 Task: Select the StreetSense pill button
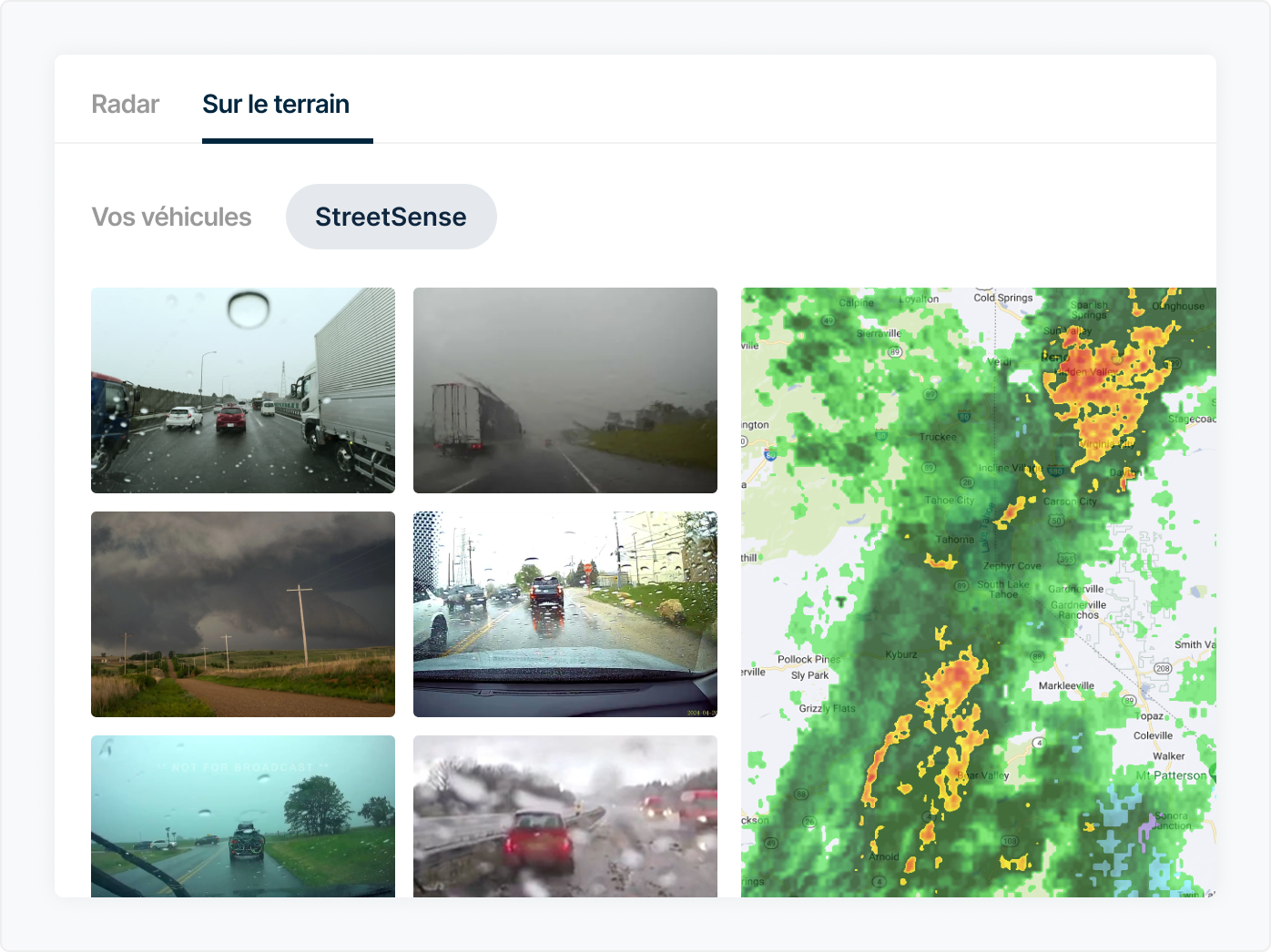click(391, 217)
